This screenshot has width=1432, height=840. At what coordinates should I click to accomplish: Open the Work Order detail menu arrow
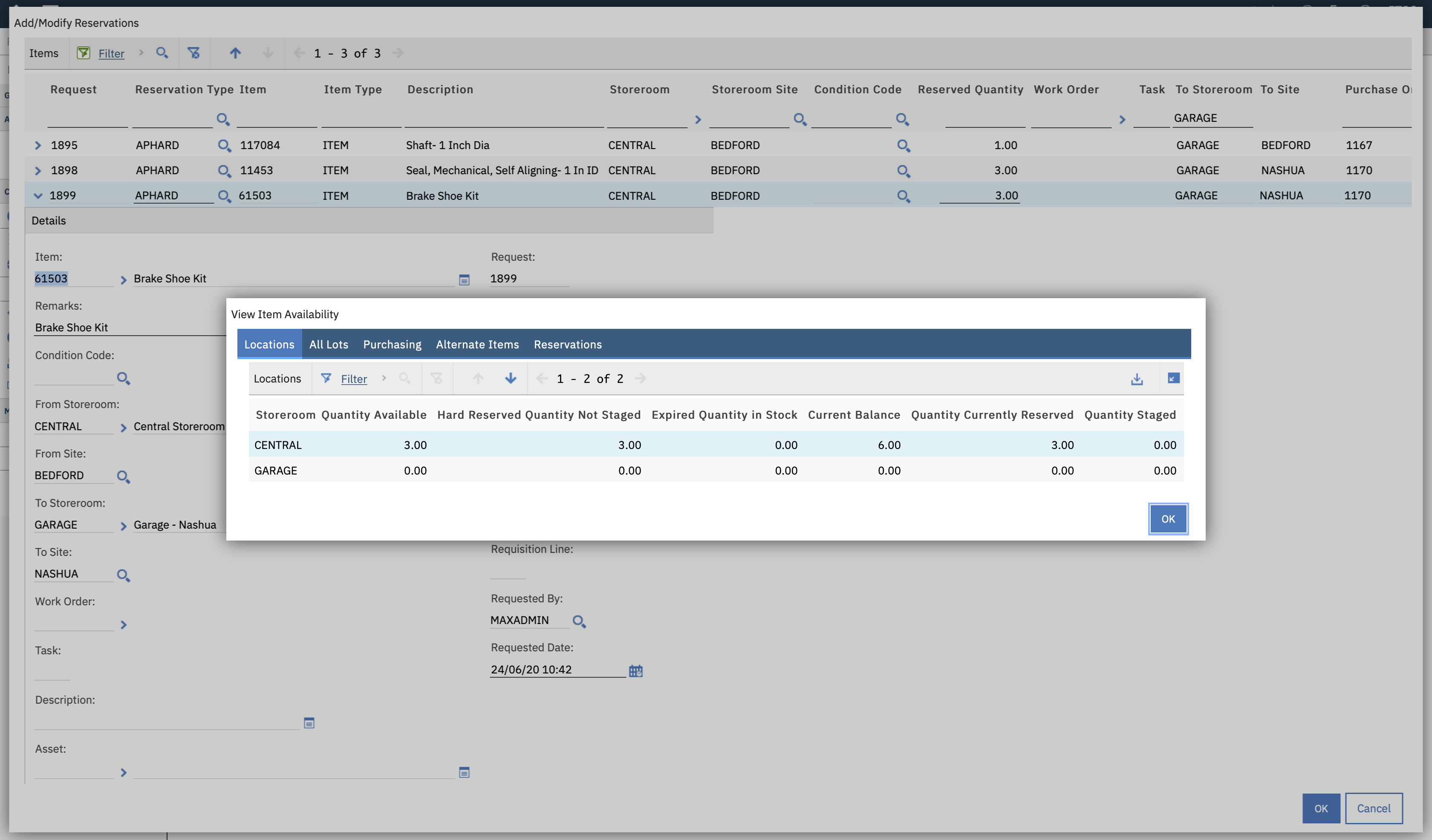click(124, 625)
